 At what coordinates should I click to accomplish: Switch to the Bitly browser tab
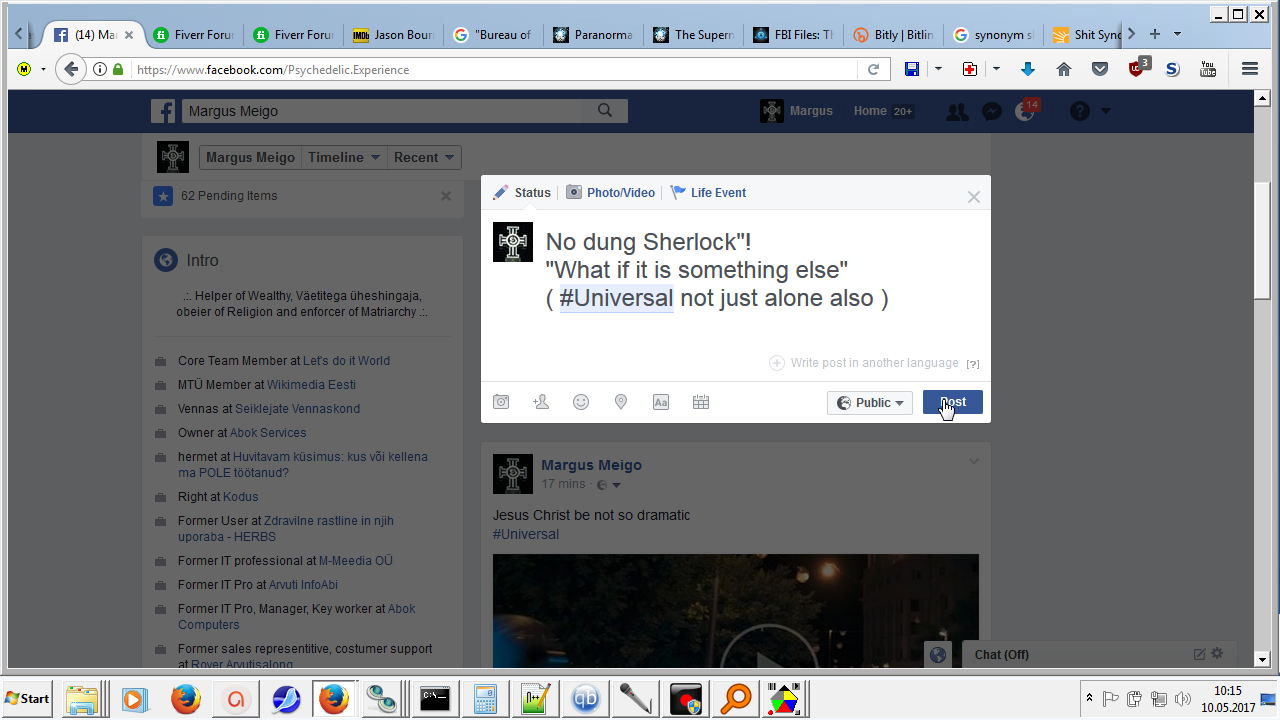click(x=893, y=34)
